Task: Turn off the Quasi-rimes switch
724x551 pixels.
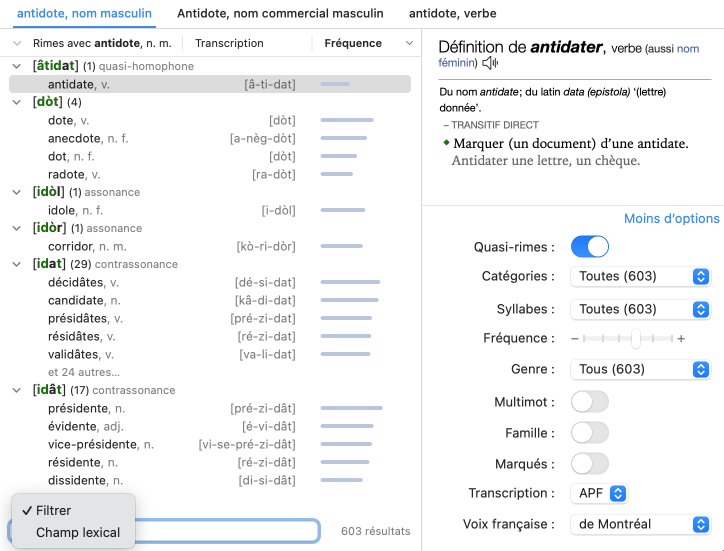Action: pyautogui.click(x=589, y=247)
